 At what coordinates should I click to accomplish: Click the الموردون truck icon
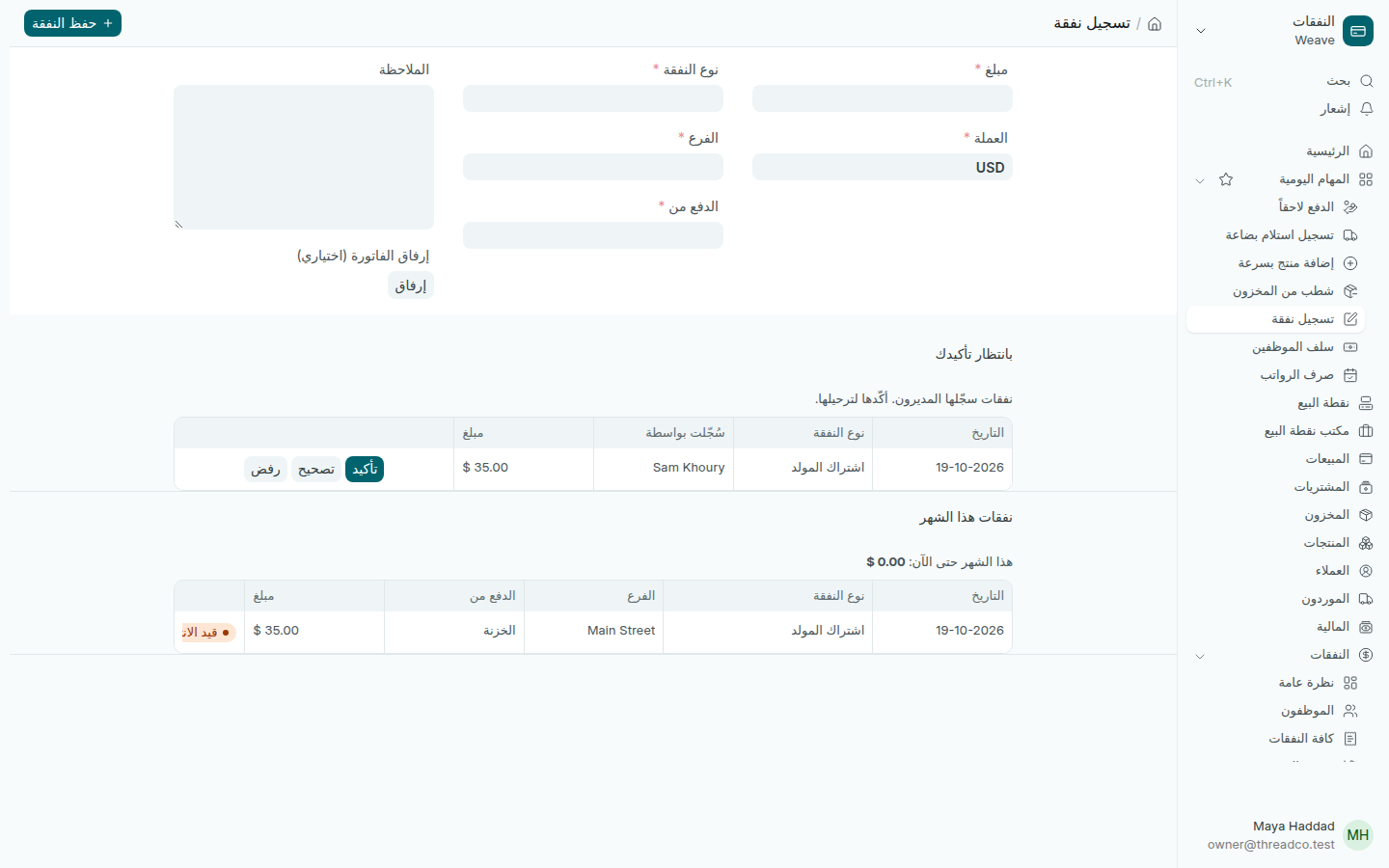[1366, 599]
